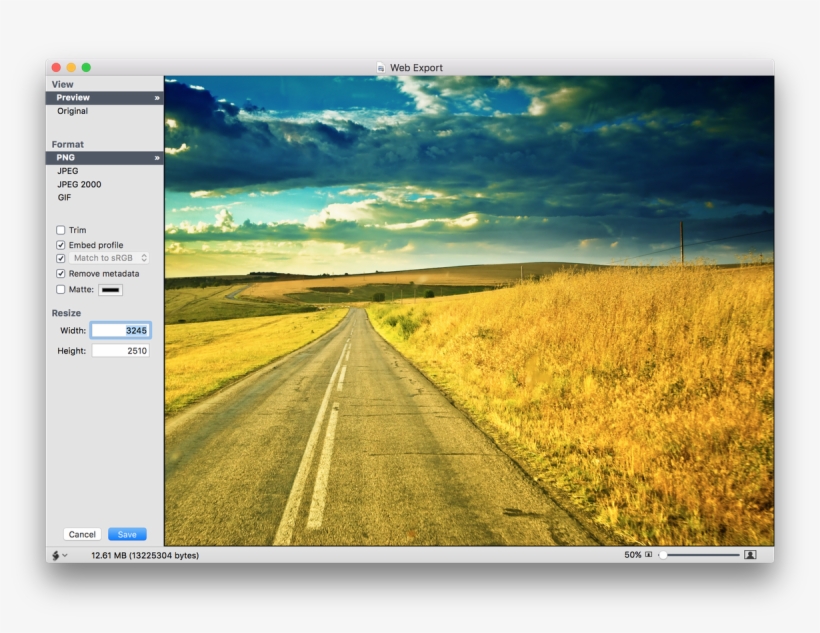
Task: Click the small zoom-out image icon
Action: tap(648, 555)
